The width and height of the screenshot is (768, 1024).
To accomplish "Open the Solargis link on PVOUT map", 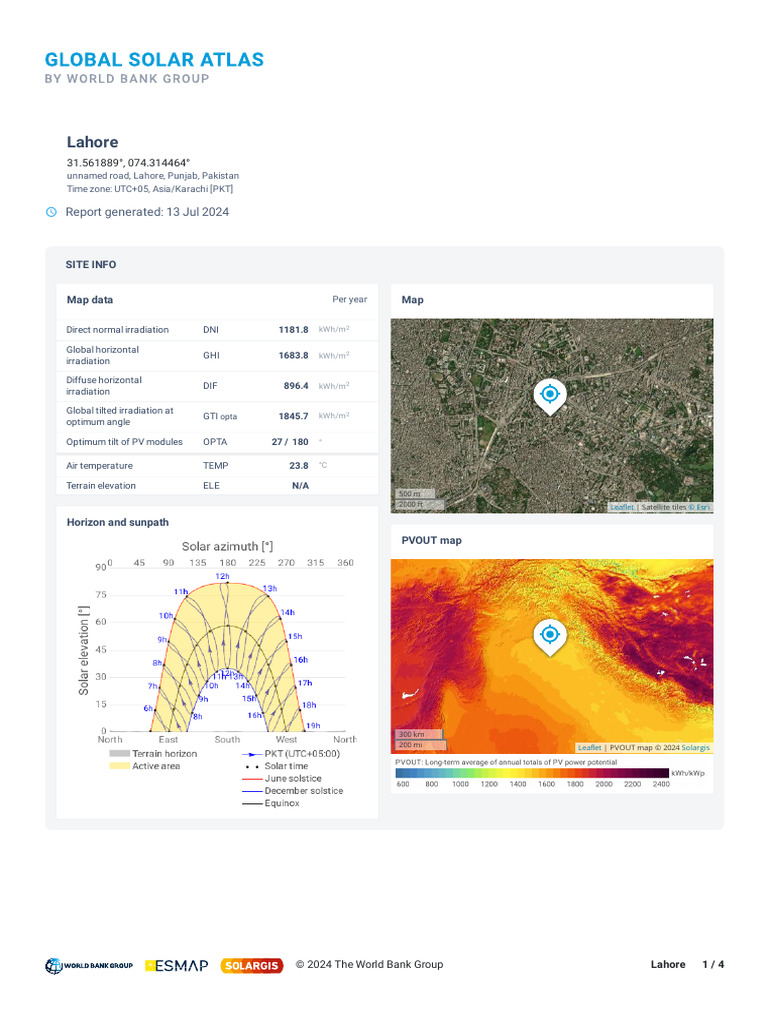I will [695, 748].
